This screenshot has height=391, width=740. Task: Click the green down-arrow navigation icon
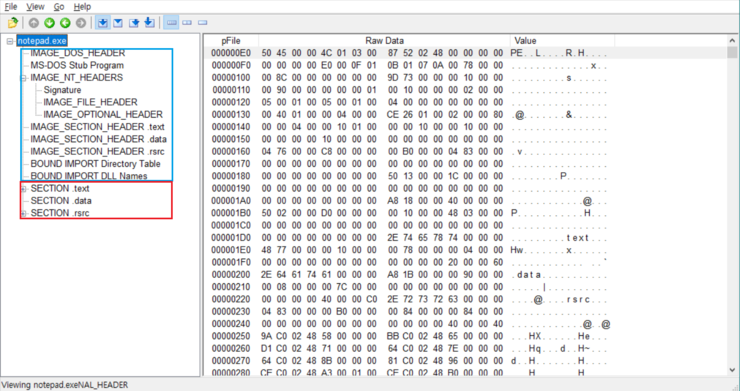49,22
